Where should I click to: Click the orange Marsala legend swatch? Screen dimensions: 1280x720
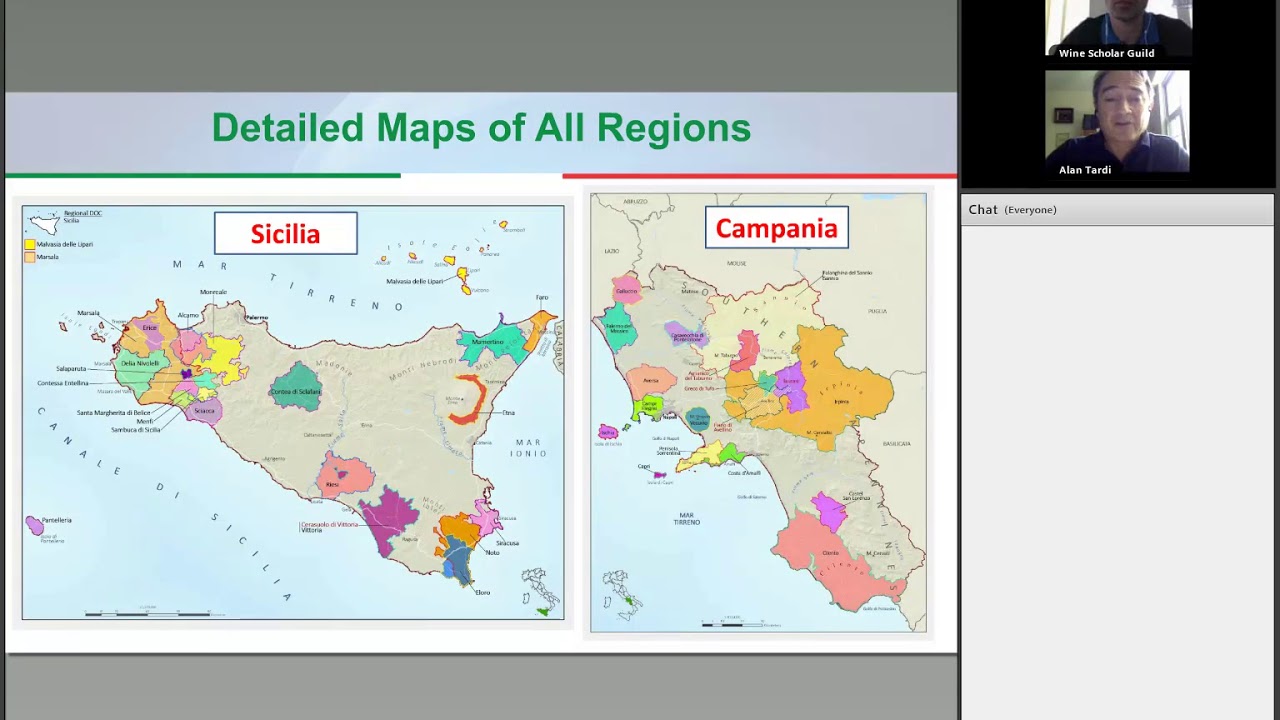point(30,257)
